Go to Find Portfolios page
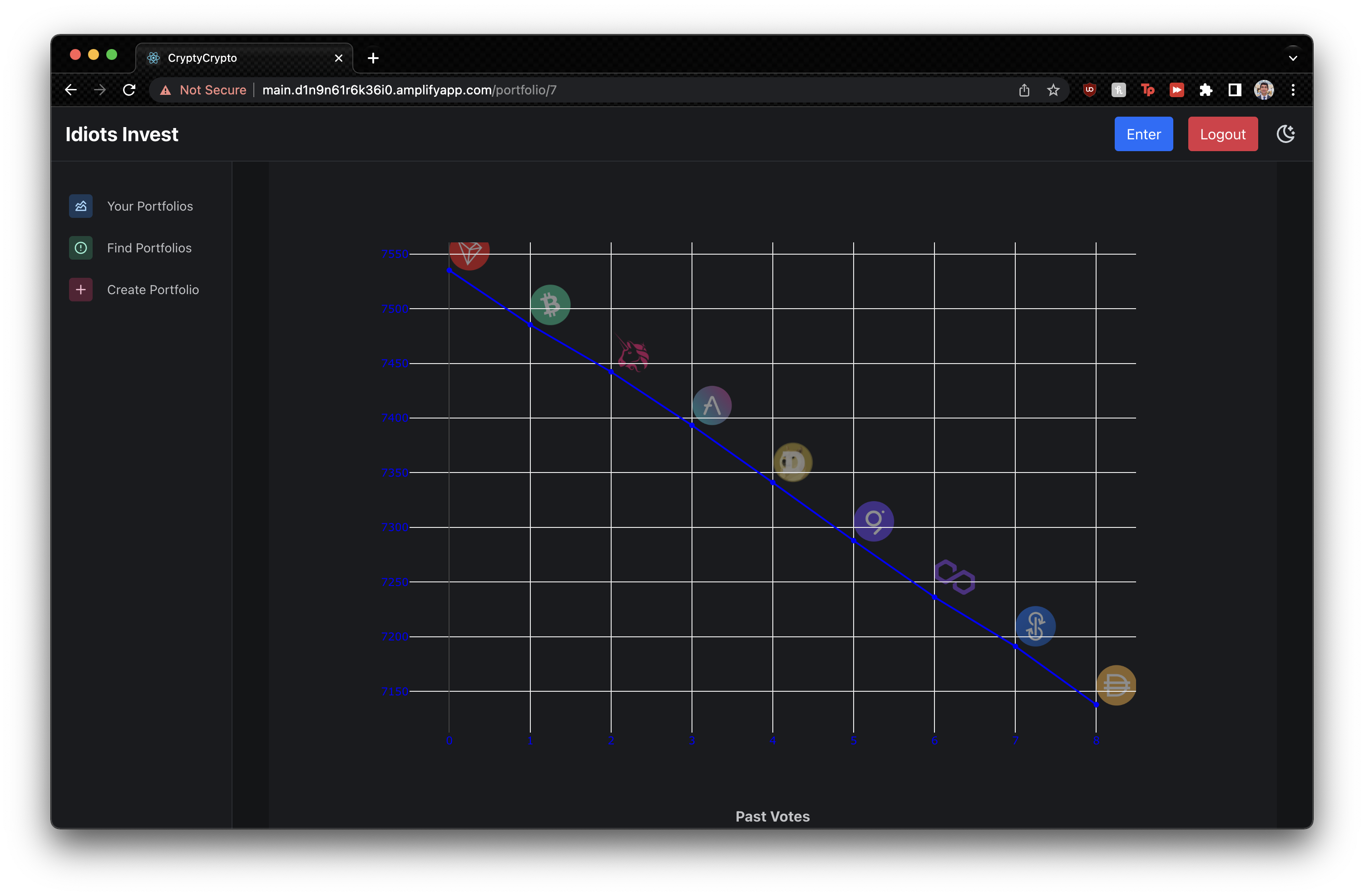Image resolution: width=1364 pixels, height=896 pixels. point(149,248)
